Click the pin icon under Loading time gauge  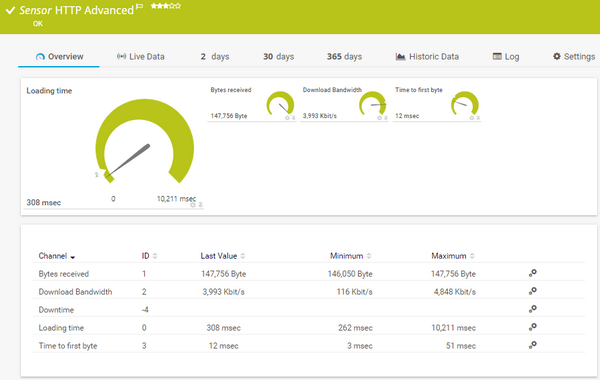click(x=200, y=205)
